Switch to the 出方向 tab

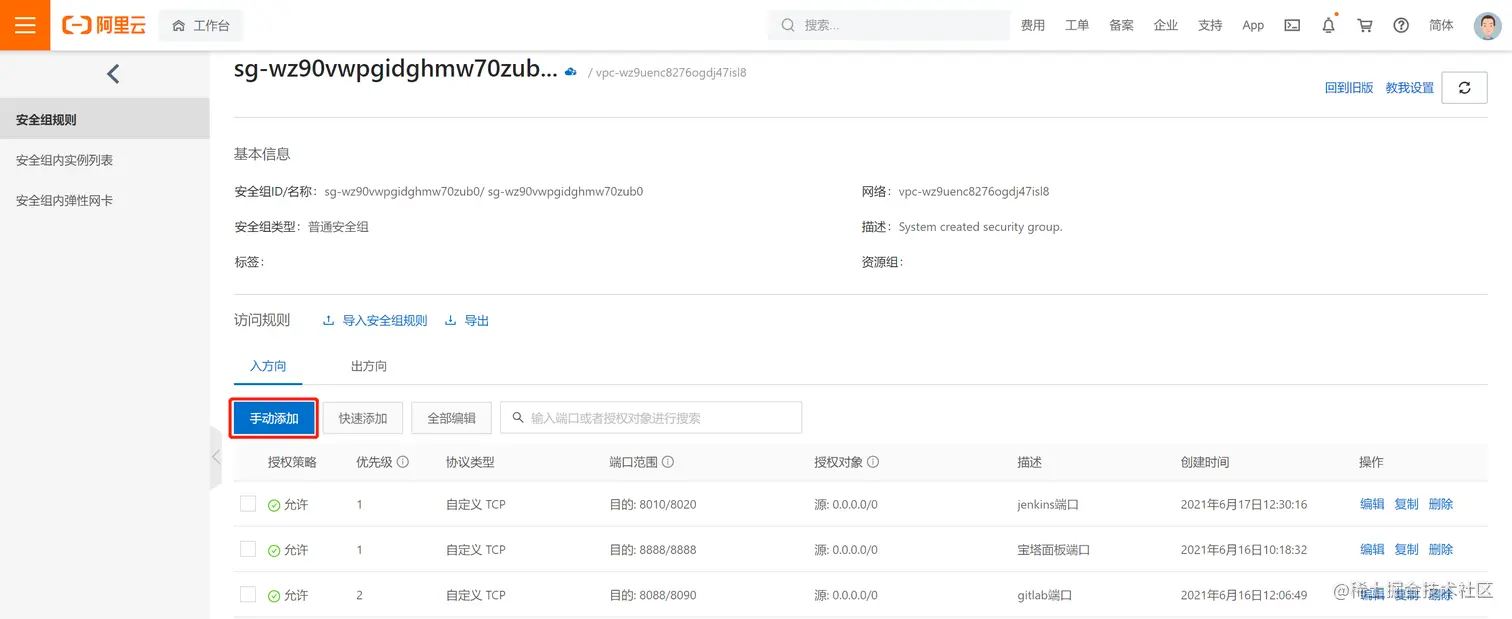369,366
